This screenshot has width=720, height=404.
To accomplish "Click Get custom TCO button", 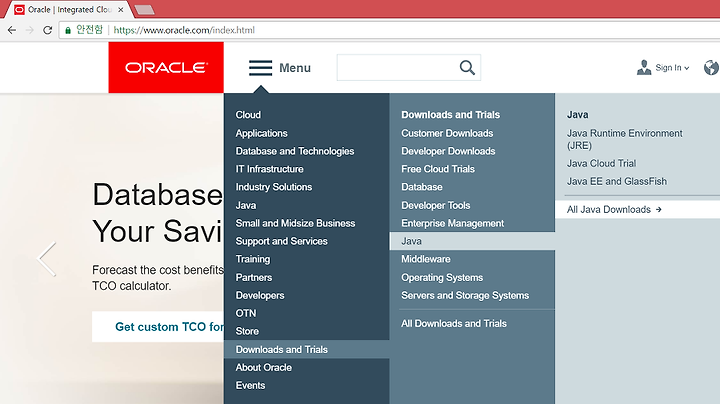I will pos(158,327).
